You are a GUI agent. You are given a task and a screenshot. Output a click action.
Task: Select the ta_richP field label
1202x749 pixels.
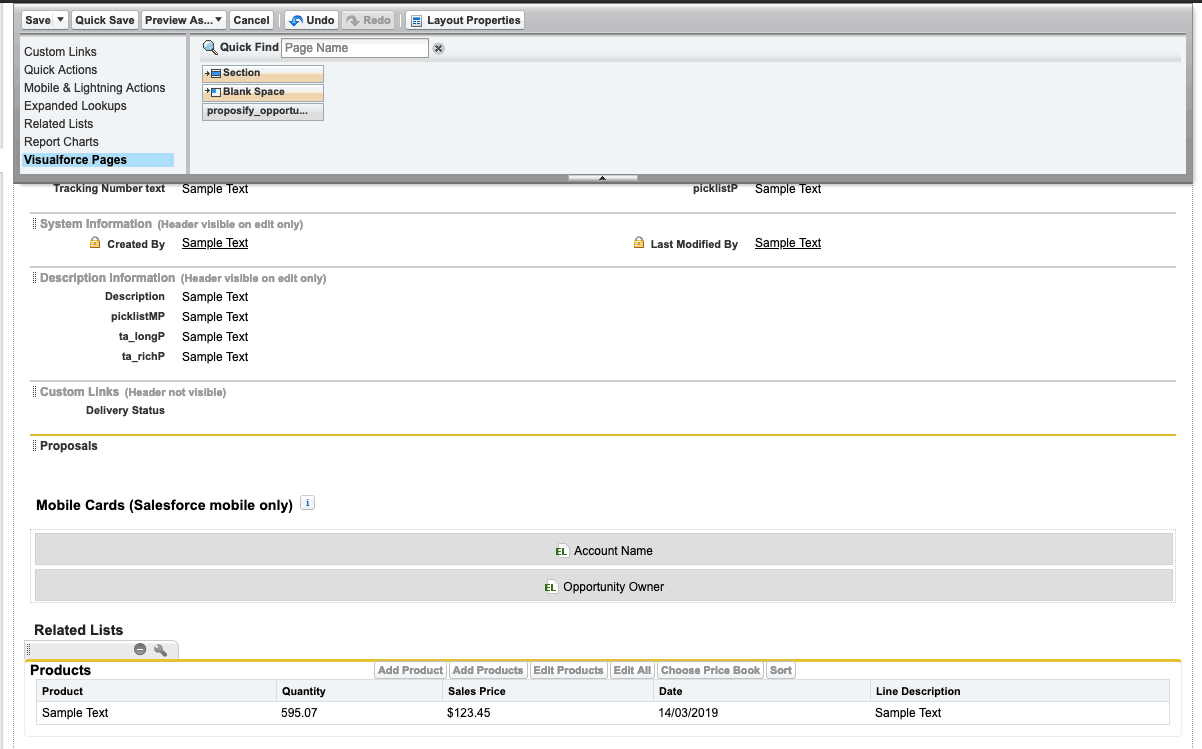click(x=143, y=357)
